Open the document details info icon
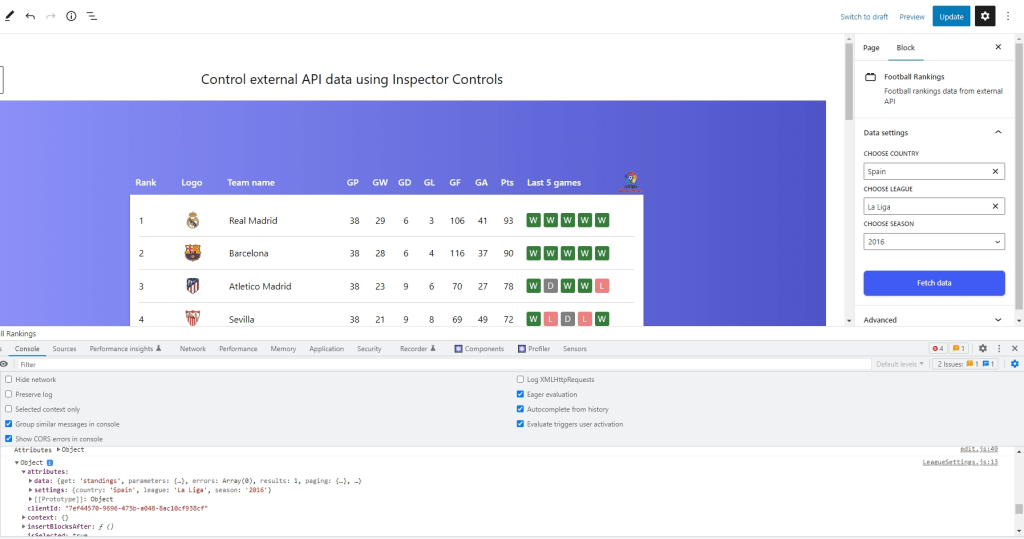The width and height of the screenshot is (1024, 539). [x=71, y=16]
